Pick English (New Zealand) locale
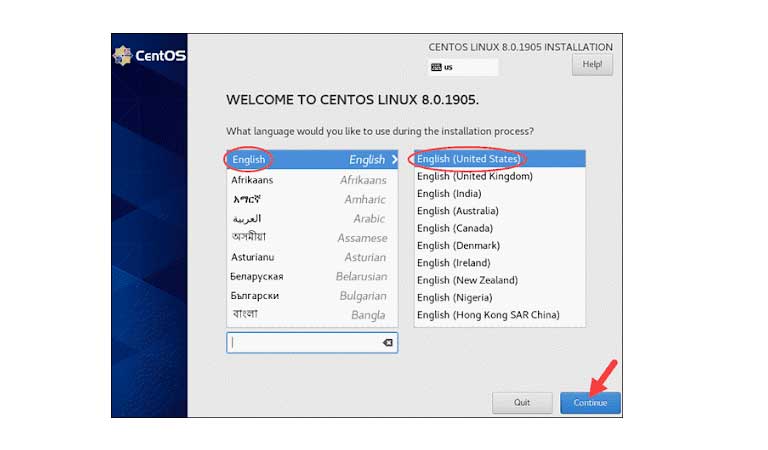The image size is (768, 450). [500, 280]
